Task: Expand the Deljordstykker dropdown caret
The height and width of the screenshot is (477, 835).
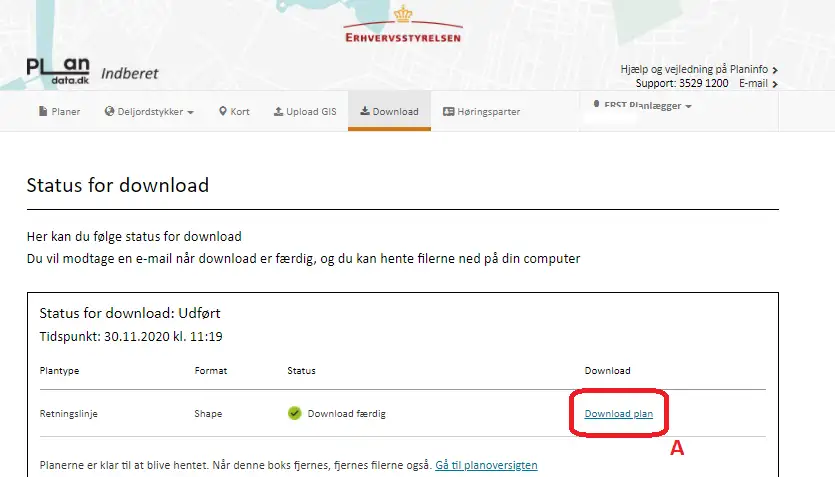Action: pyautogui.click(x=190, y=112)
